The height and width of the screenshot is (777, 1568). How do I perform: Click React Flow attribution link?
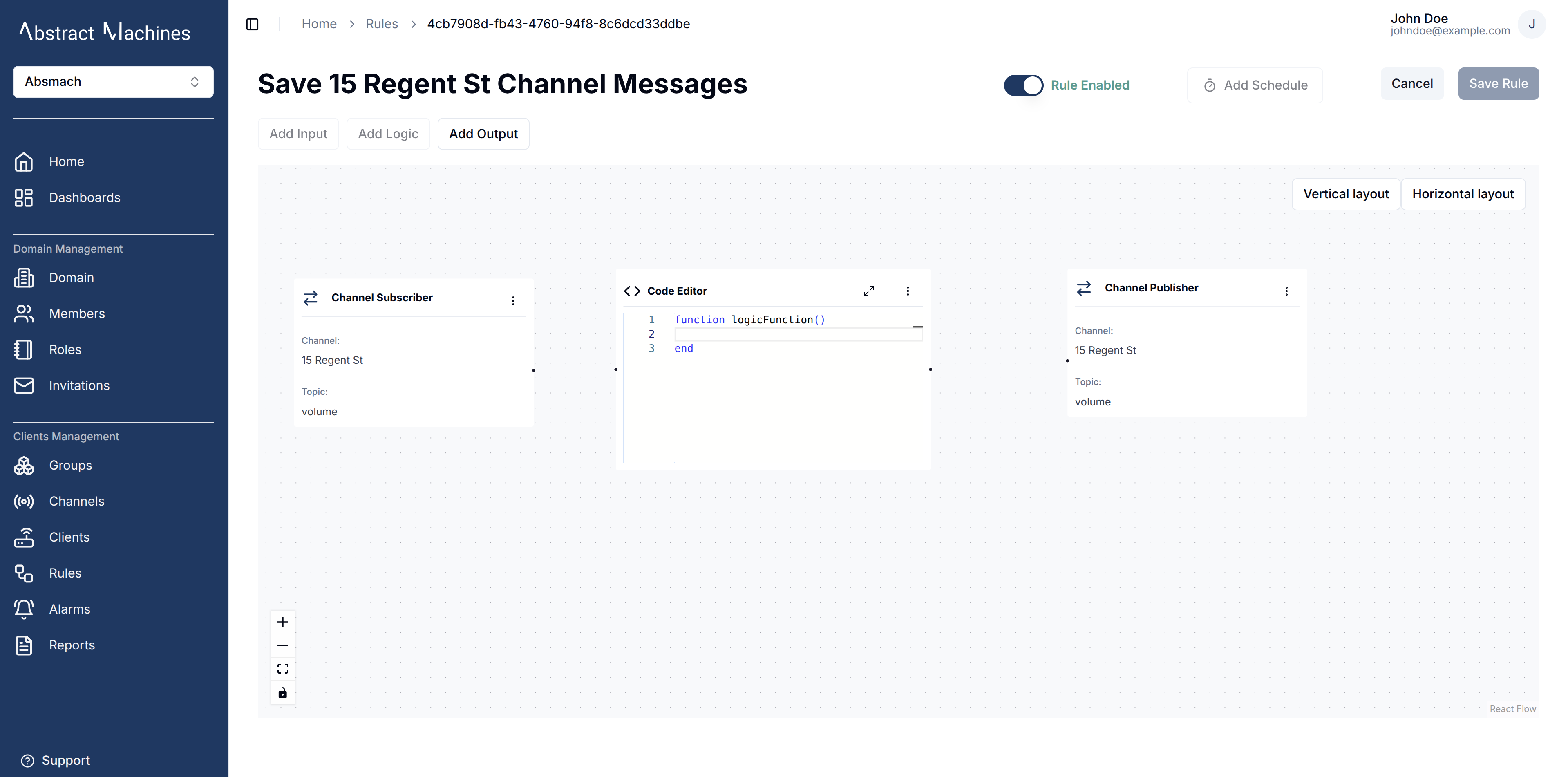(x=1512, y=709)
